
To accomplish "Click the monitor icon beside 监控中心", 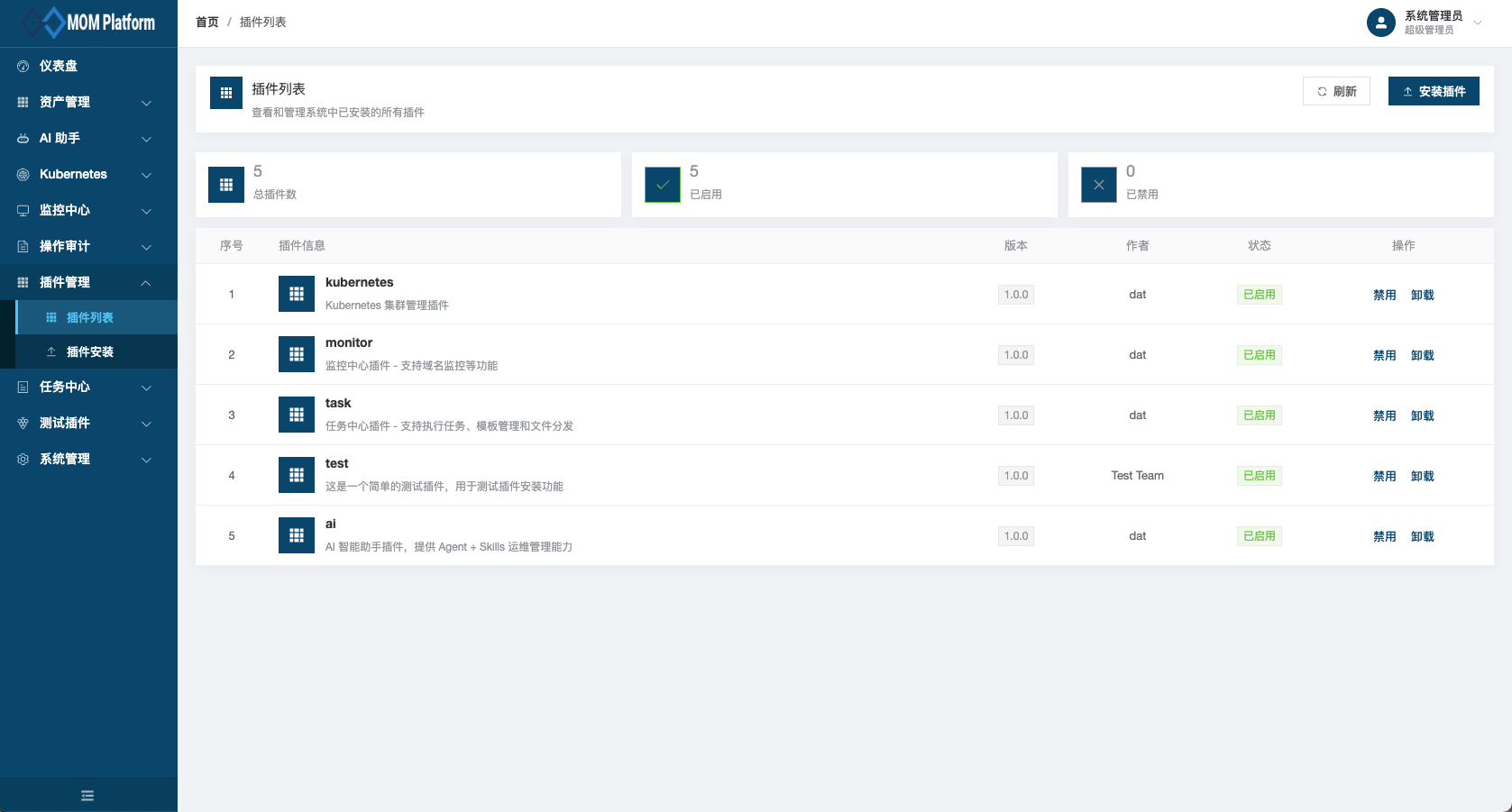I will (23, 210).
